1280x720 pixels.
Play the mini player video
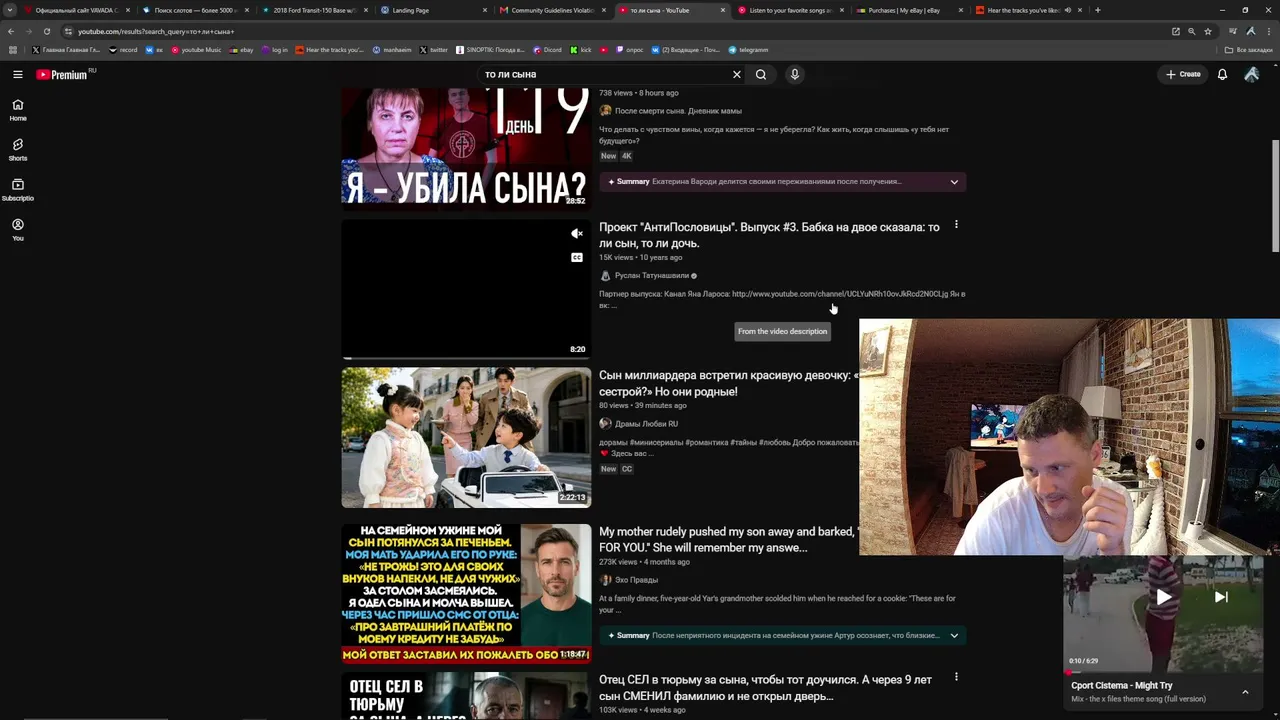pos(1163,597)
